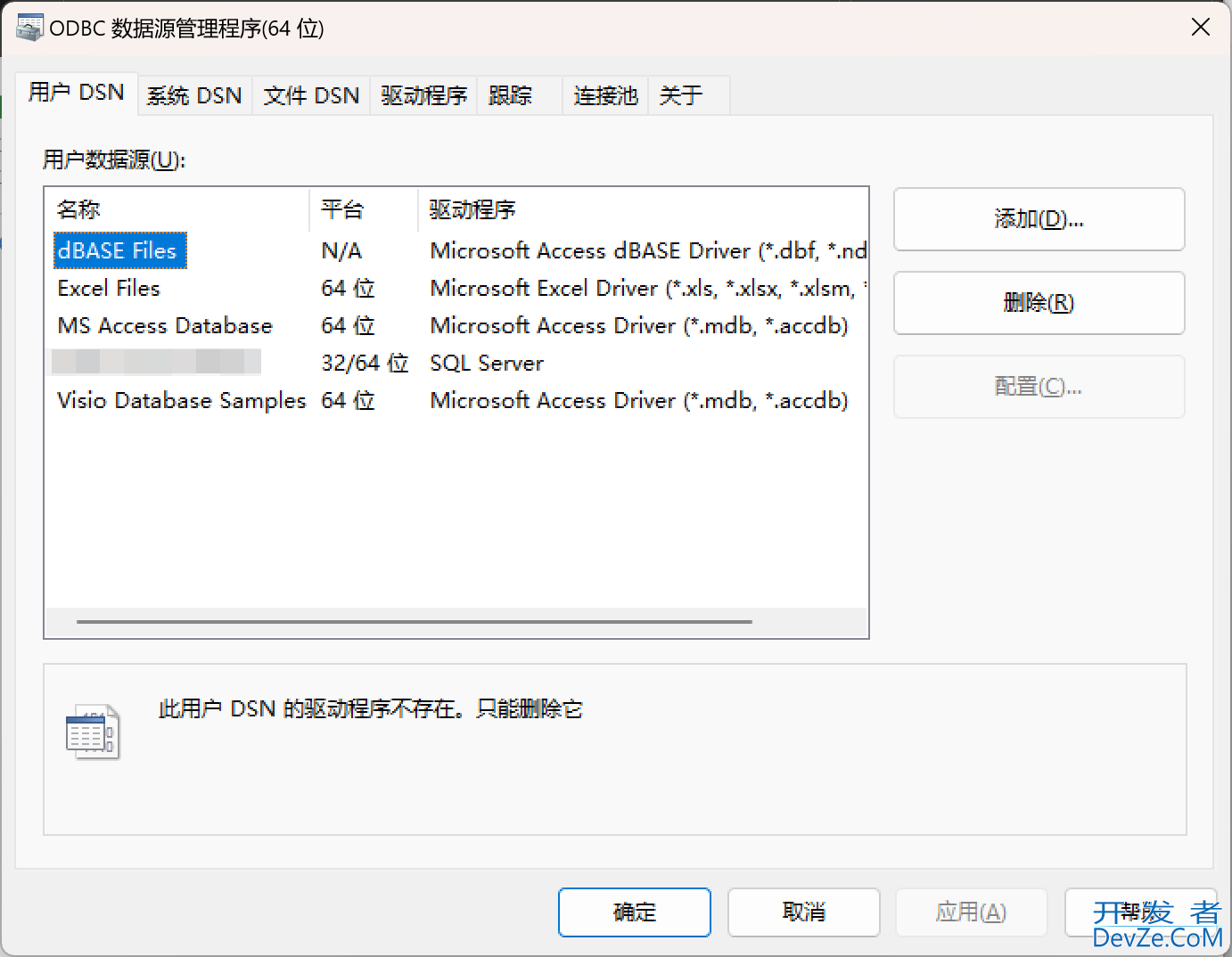Click the ODBC administrator title bar icon
The width and height of the screenshot is (1232, 957).
pyautogui.click(x=29, y=28)
